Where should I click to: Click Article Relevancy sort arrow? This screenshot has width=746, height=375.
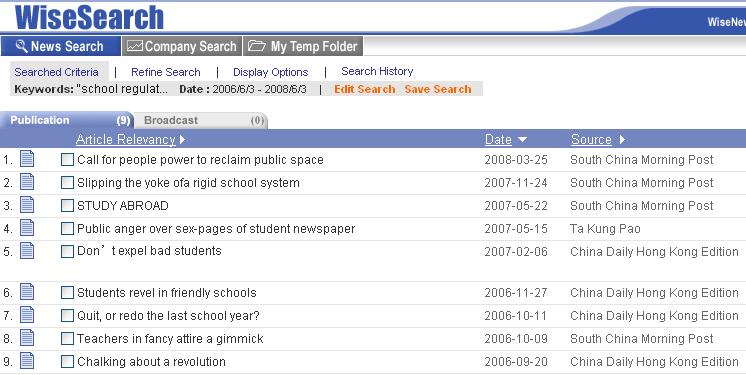(x=183, y=139)
